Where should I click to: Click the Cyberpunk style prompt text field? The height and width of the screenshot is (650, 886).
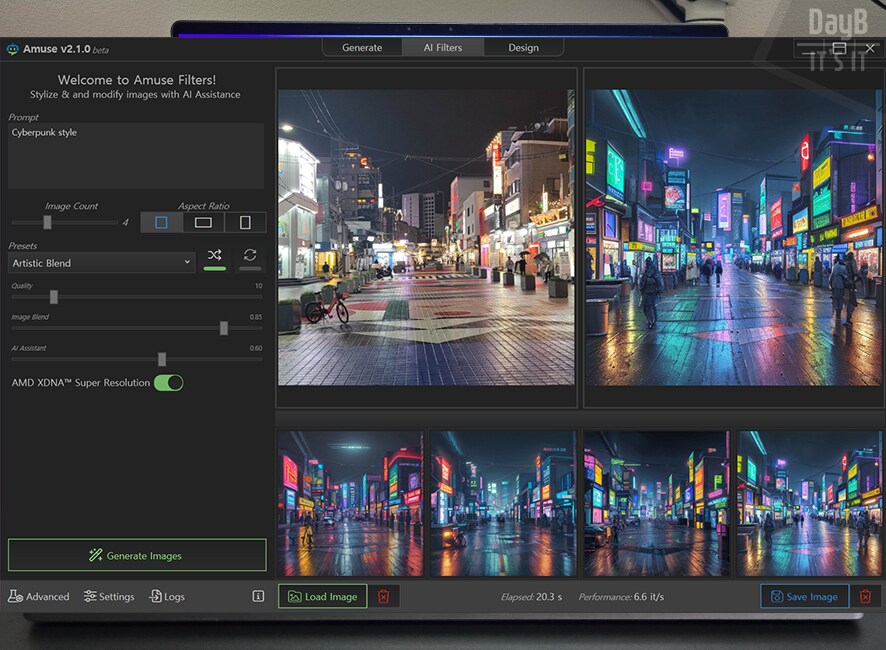coord(136,156)
